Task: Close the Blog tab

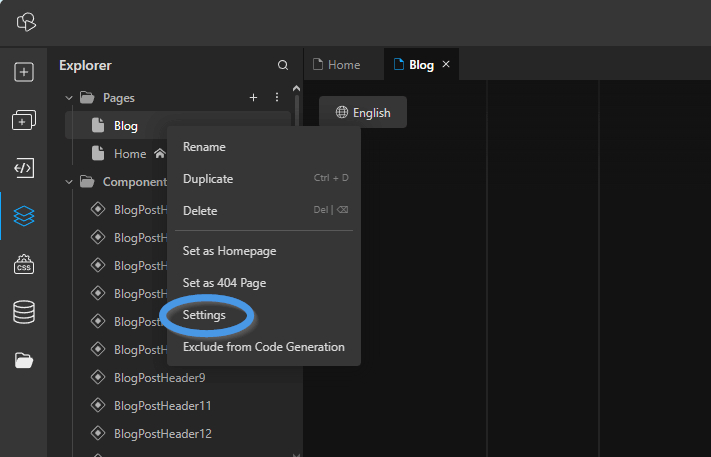Action: click(446, 64)
